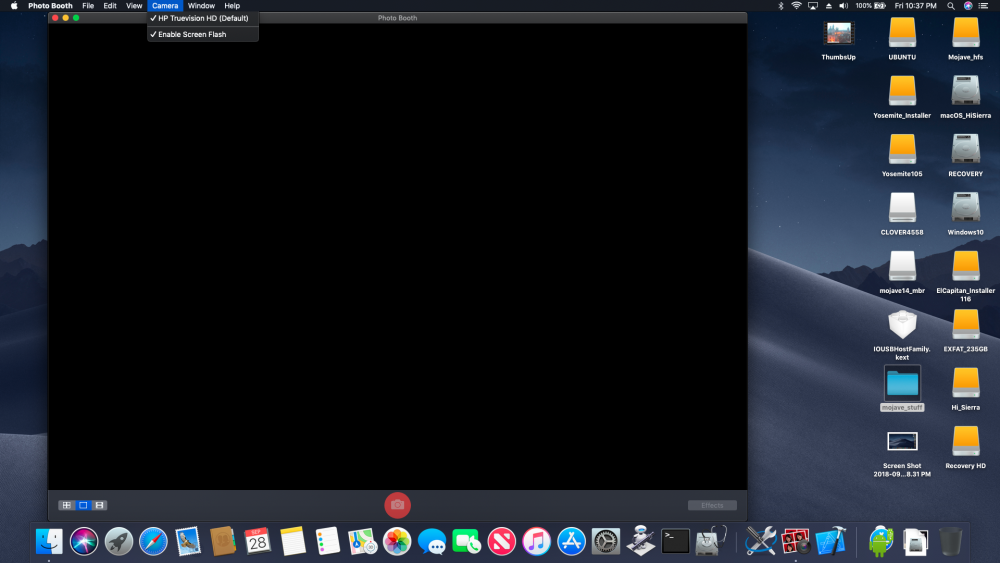The height and width of the screenshot is (563, 1000).
Task: Select the CLOVER4558 volume icon
Action: 902,208
